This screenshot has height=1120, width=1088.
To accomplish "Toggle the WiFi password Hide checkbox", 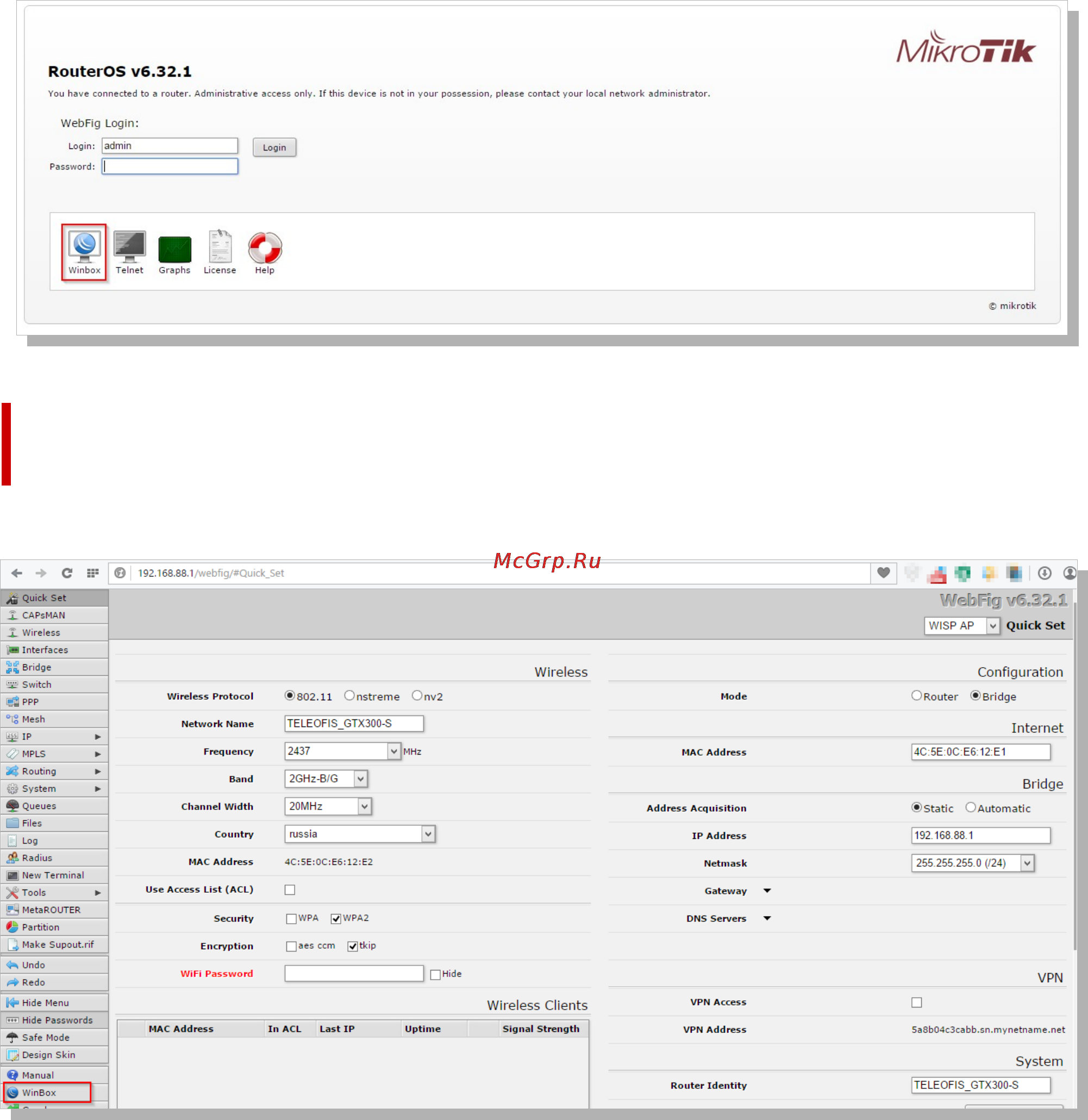I will point(435,975).
